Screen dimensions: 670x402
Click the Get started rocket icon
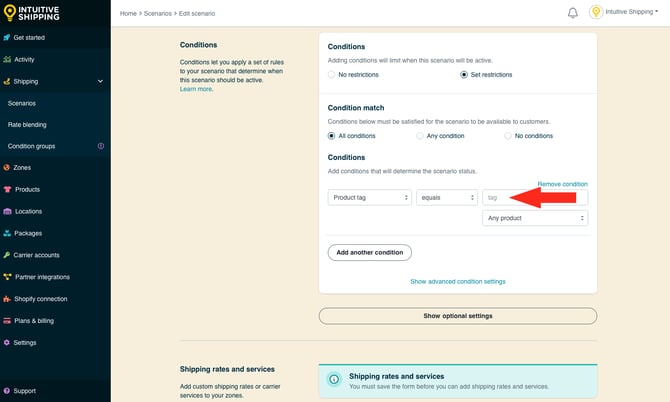(7, 38)
